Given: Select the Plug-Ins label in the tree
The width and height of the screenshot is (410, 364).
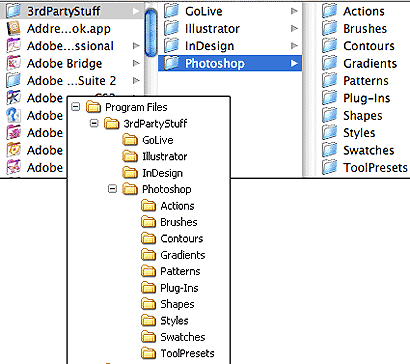Looking at the screenshot, I should (179, 288).
